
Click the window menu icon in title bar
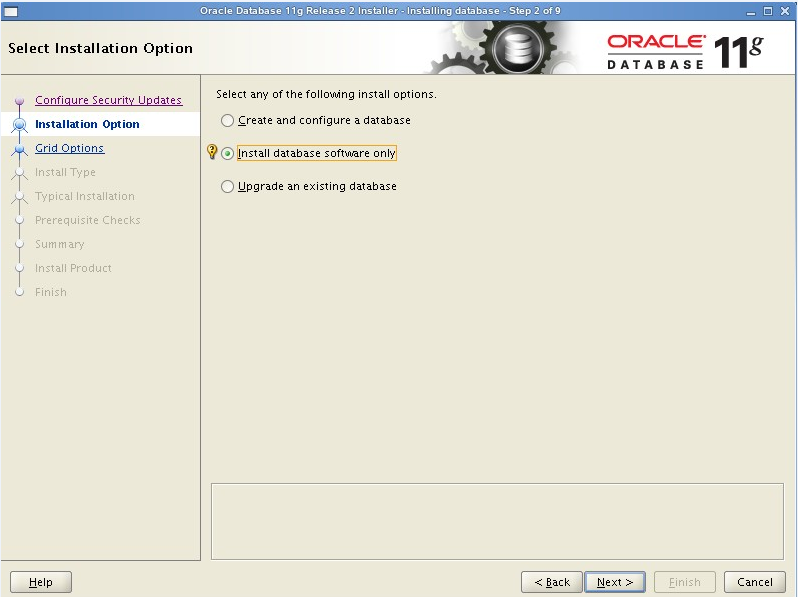pyautogui.click(x=11, y=10)
